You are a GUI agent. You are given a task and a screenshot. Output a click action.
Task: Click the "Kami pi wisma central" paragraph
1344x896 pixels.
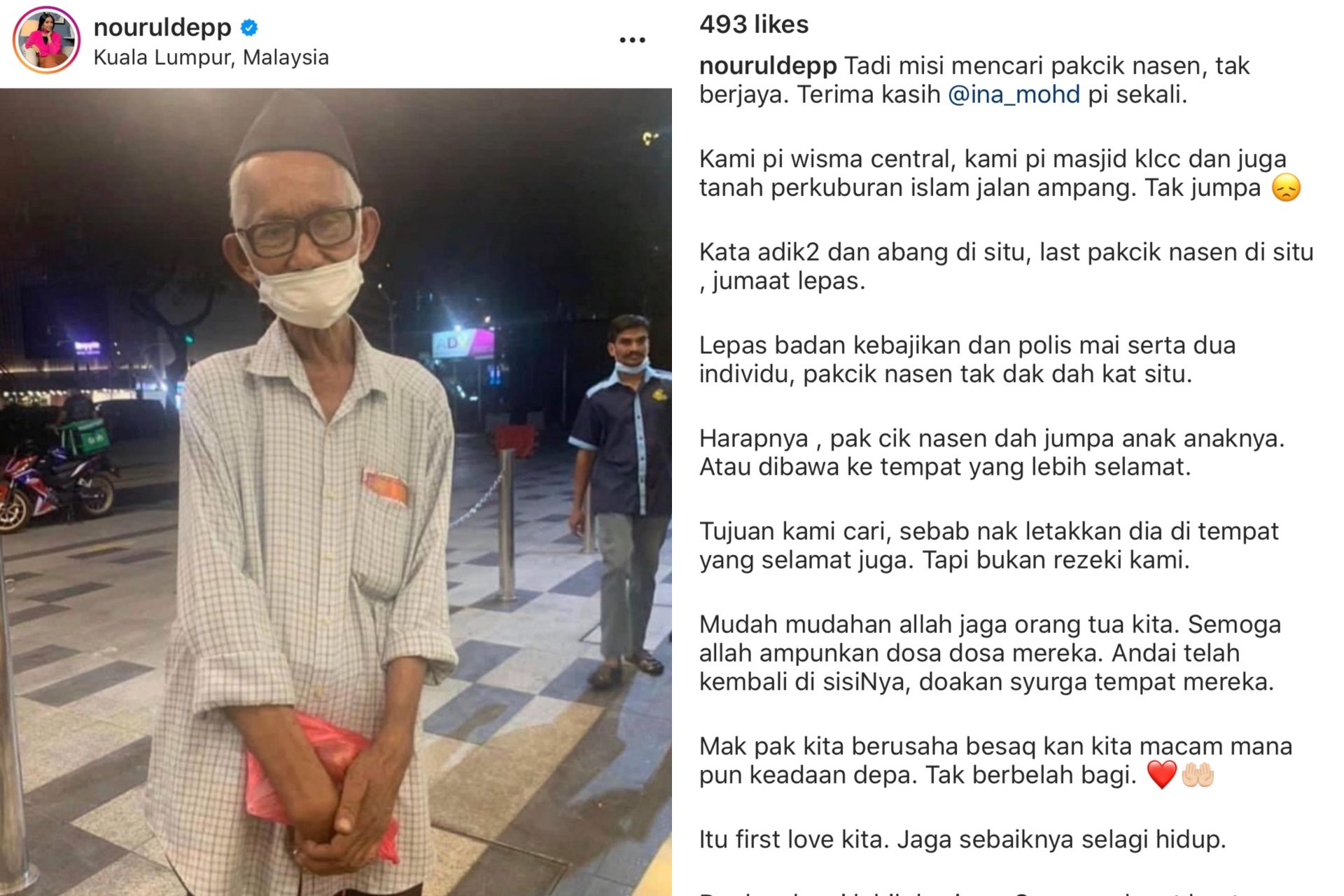[x=1000, y=174]
